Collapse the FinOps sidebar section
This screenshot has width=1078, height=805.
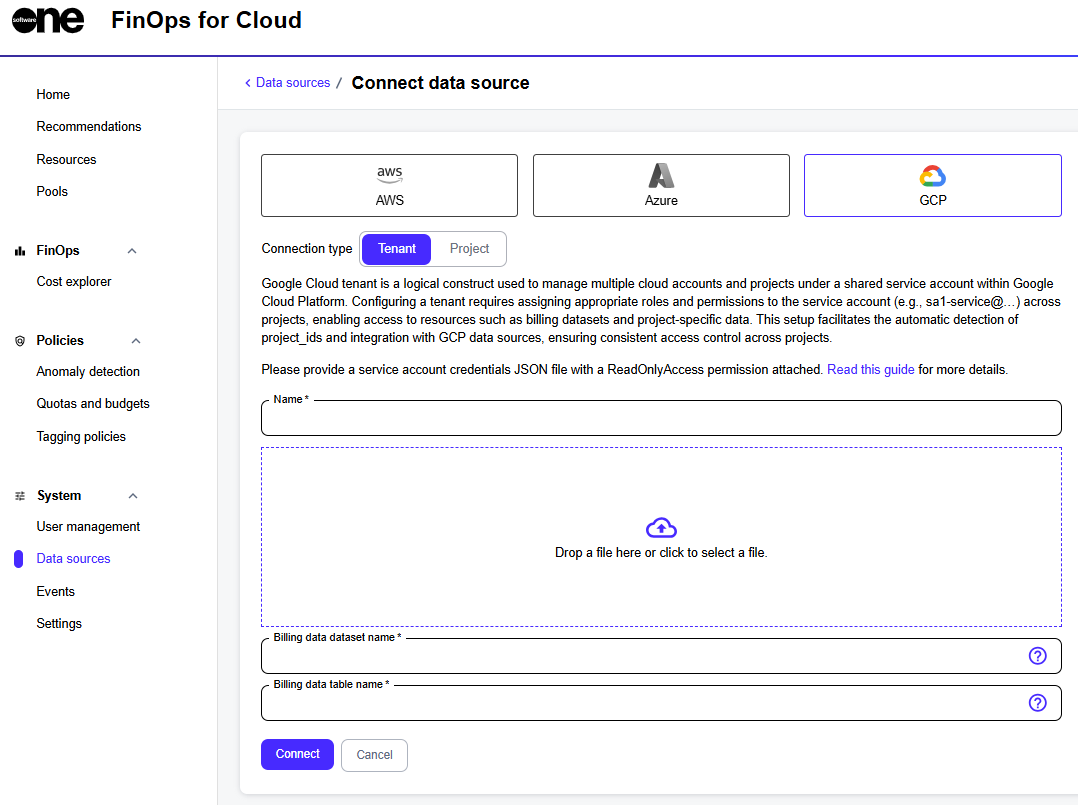click(132, 251)
